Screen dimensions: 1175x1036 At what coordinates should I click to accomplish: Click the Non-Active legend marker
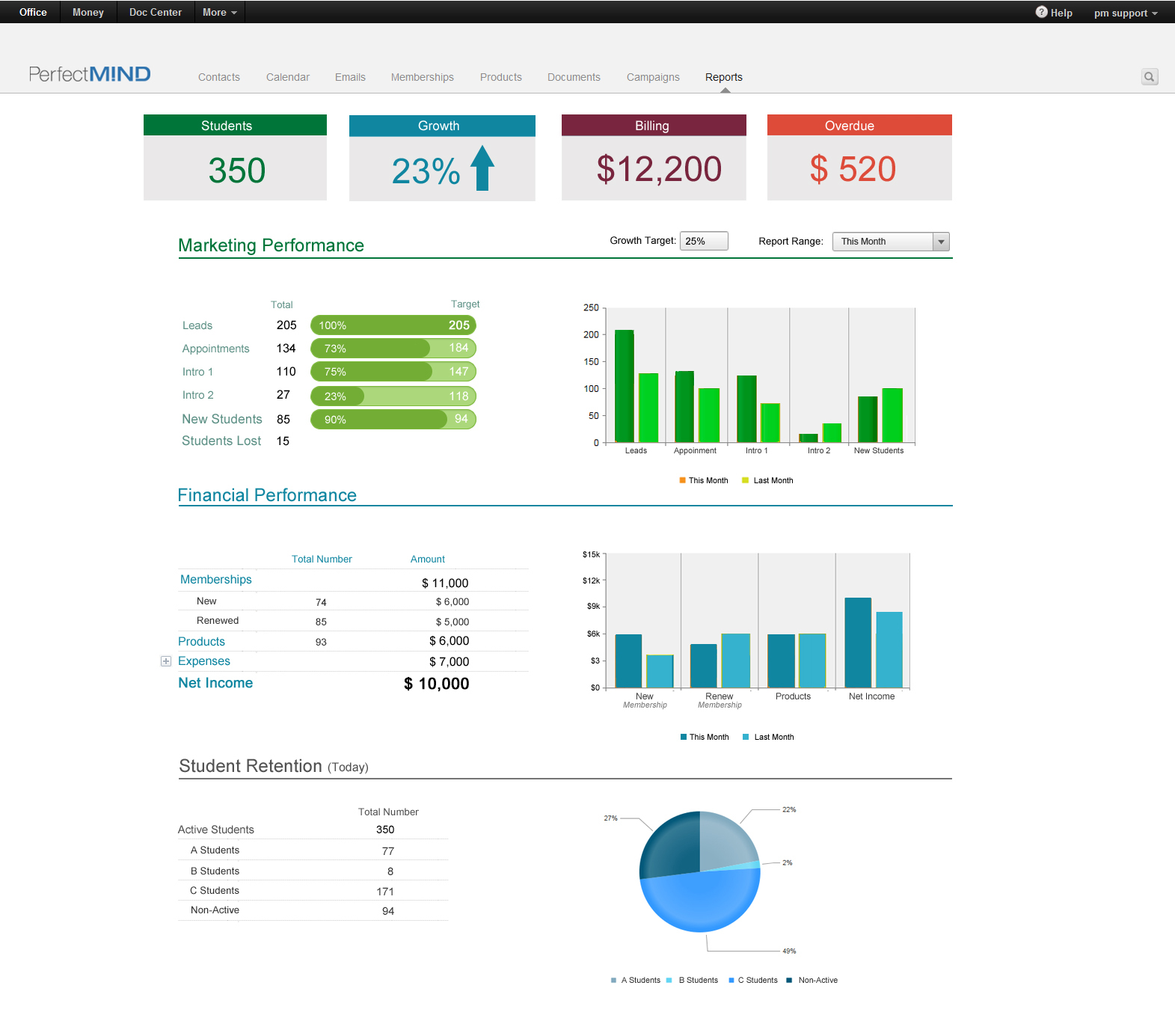coord(789,980)
